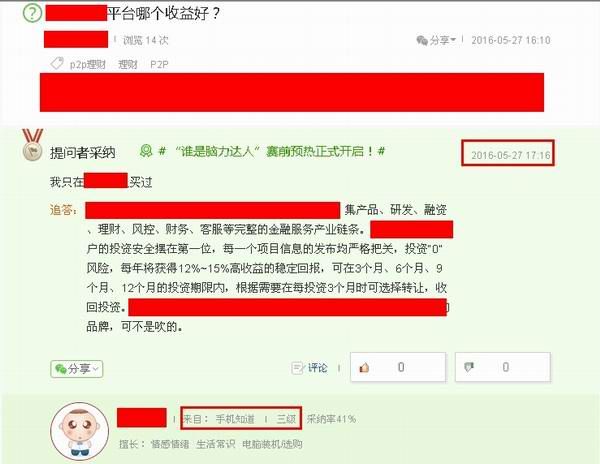This screenshot has width=600, height=464.
Task: Open the answerer's cartoon avatar
Action: pos(80,430)
